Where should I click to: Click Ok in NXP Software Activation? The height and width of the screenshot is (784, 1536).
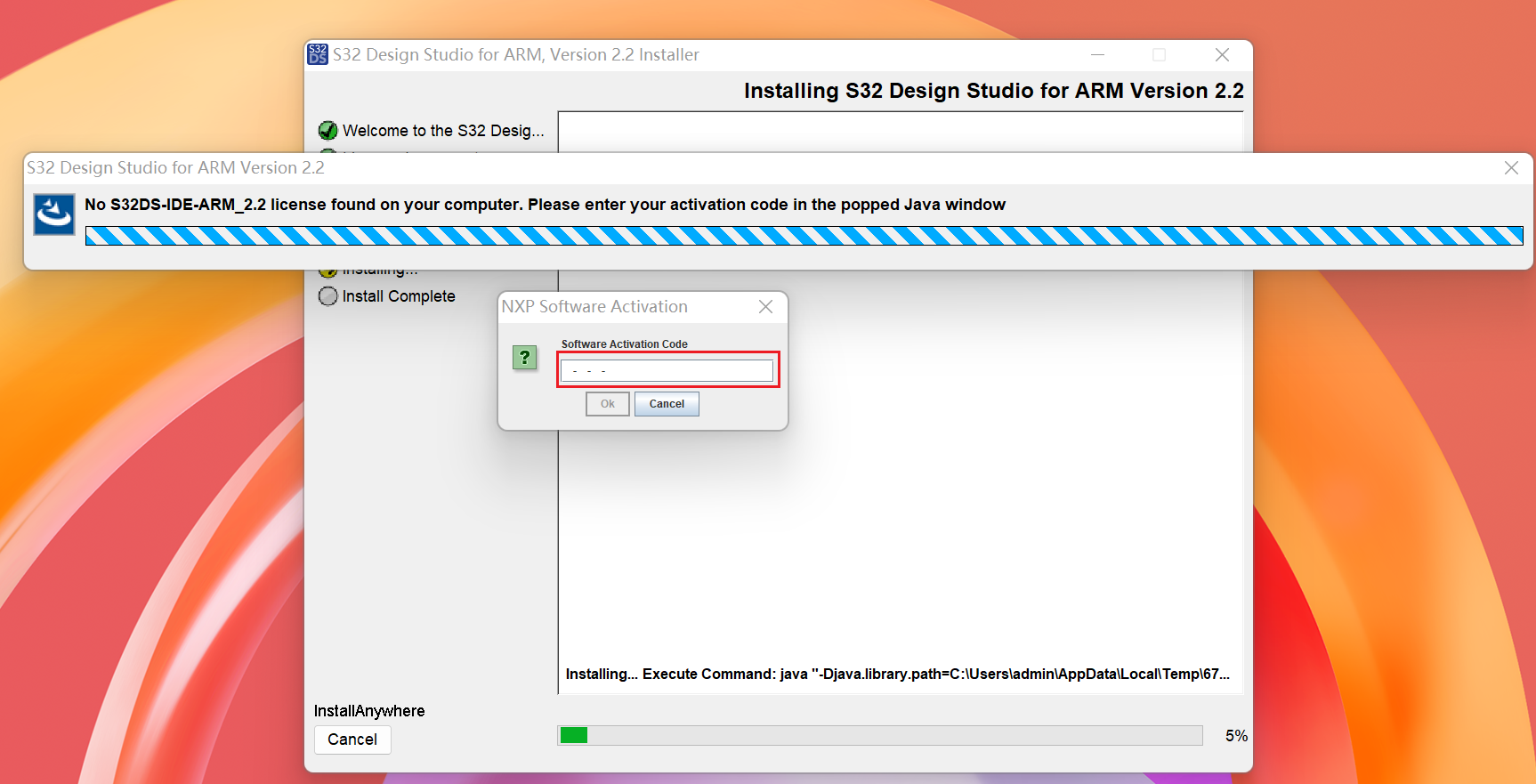tap(608, 404)
